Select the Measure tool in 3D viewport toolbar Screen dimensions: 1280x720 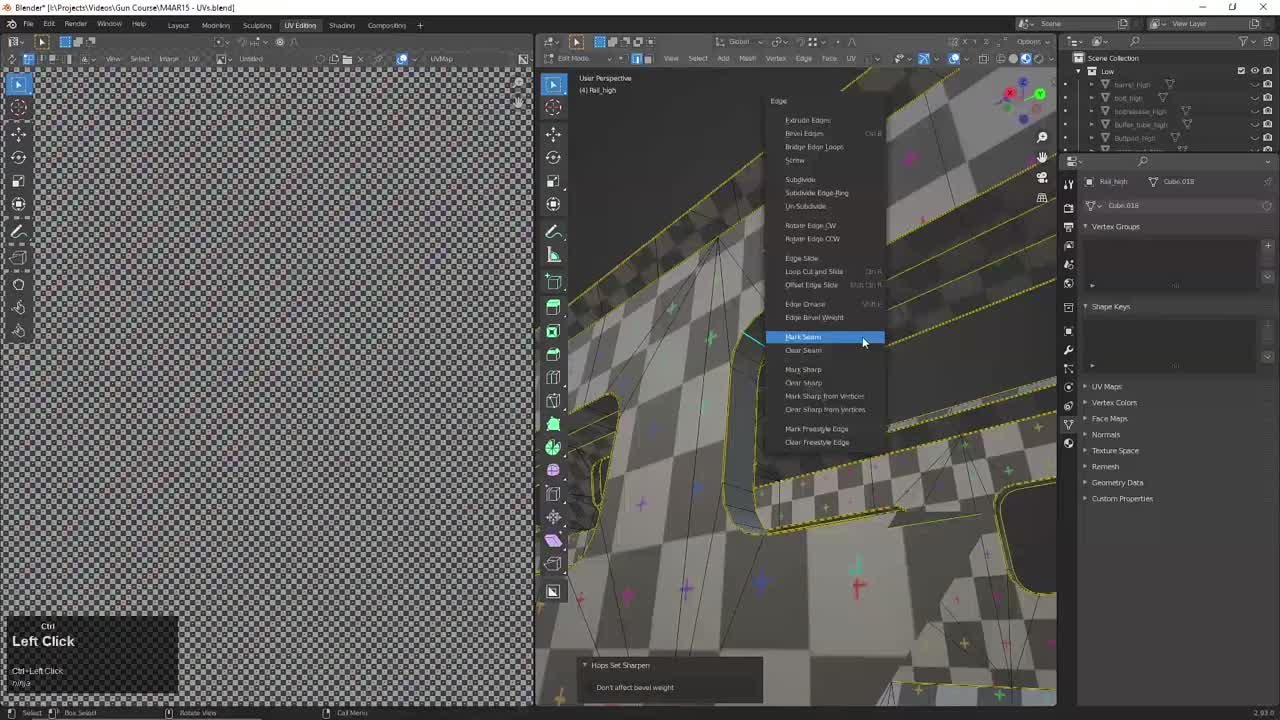click(553, 255)
